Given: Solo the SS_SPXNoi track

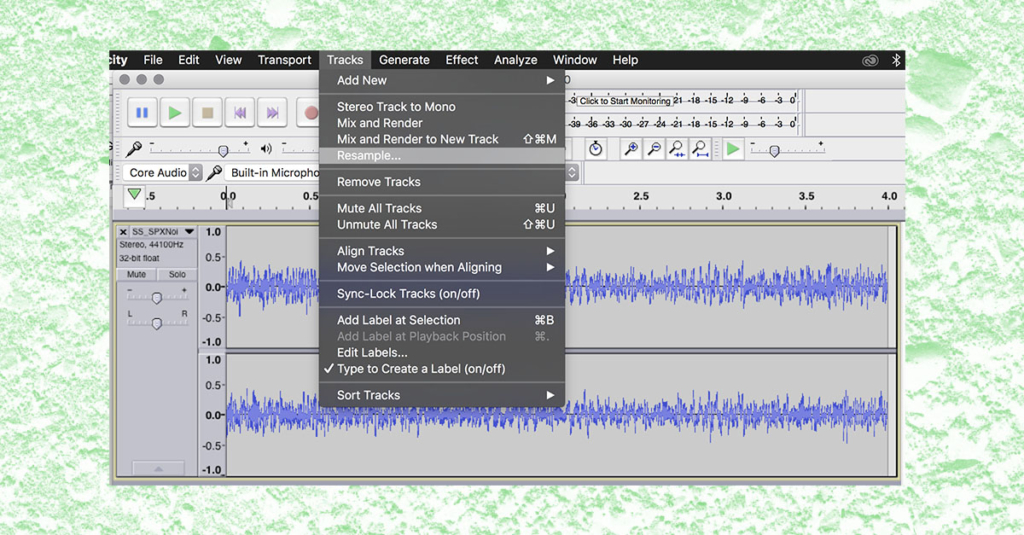Looking at the screenshot, I should click(177, 274).
